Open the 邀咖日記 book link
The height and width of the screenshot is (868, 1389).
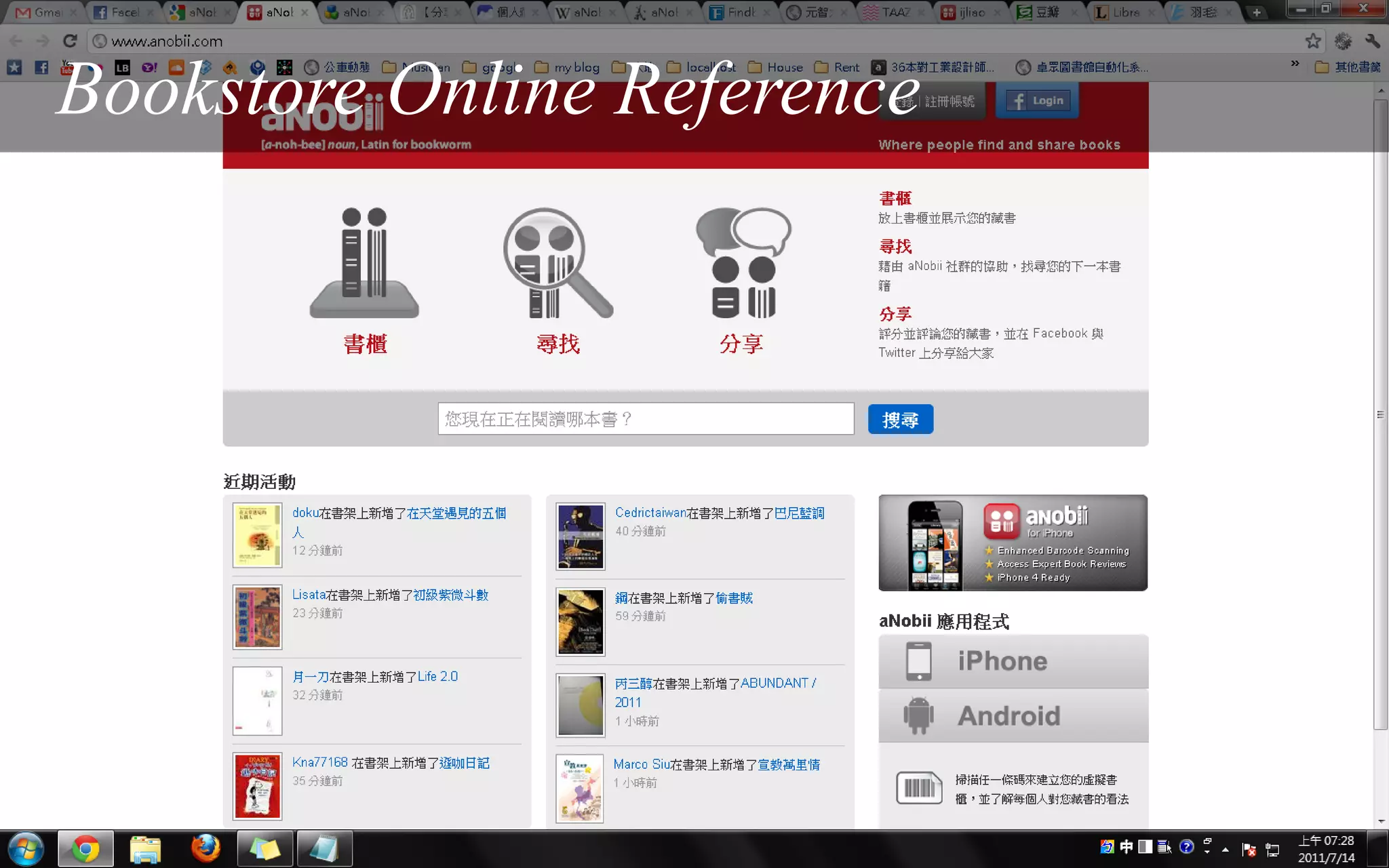[x=465, y=763]
